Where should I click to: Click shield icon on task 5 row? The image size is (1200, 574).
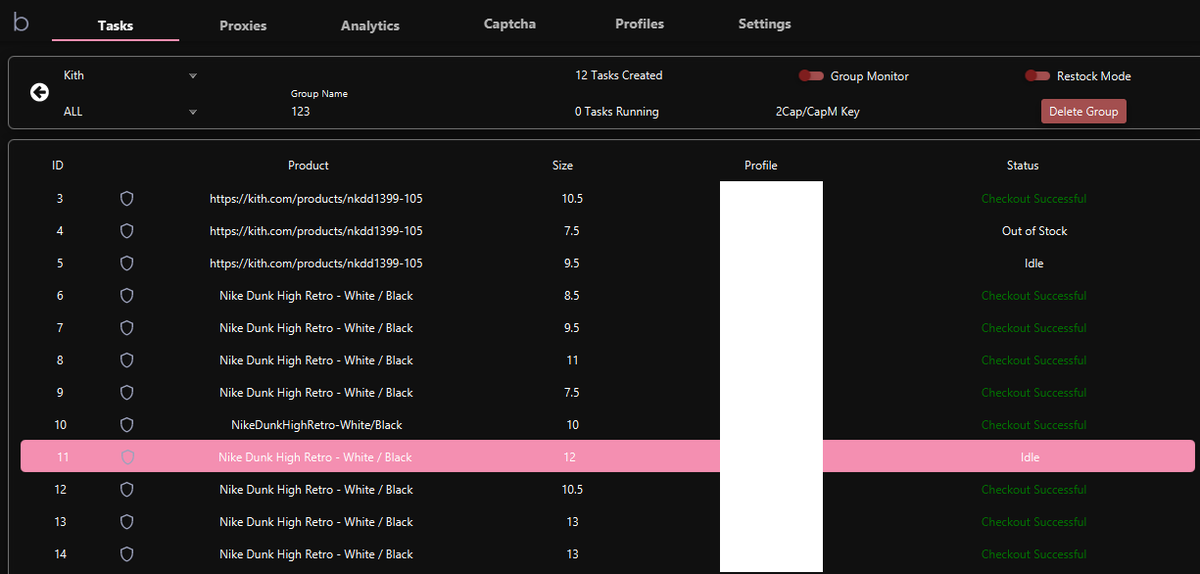(127, 263)
